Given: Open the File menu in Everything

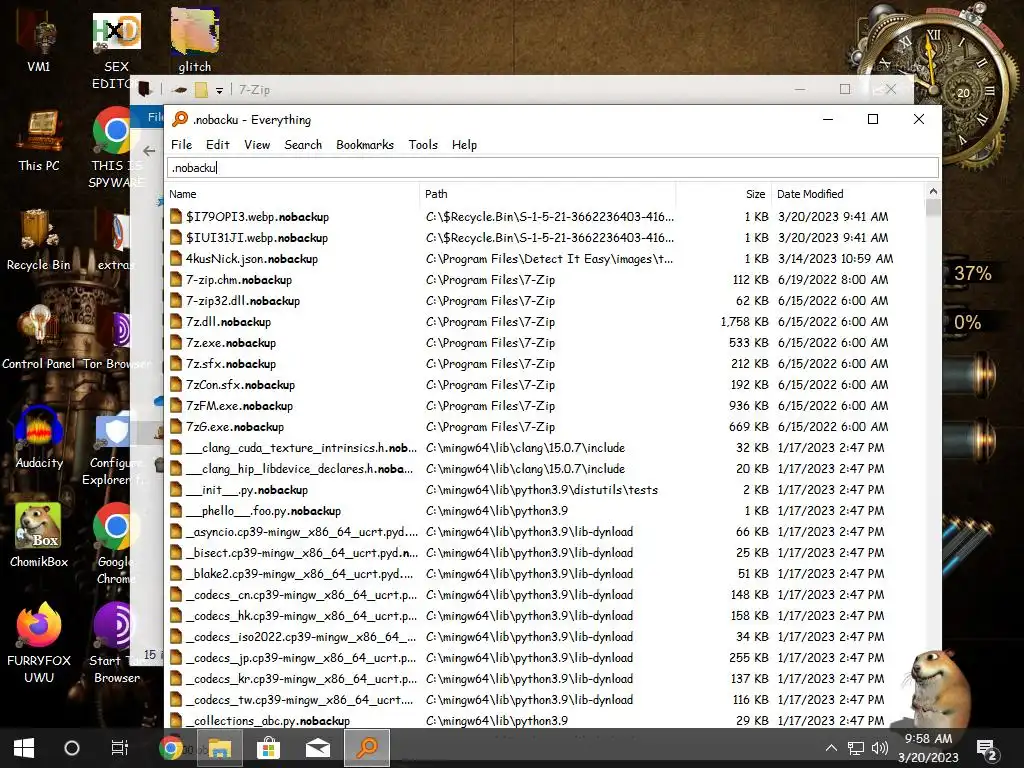Looking at the screenshot, I should tap(181, 144).
